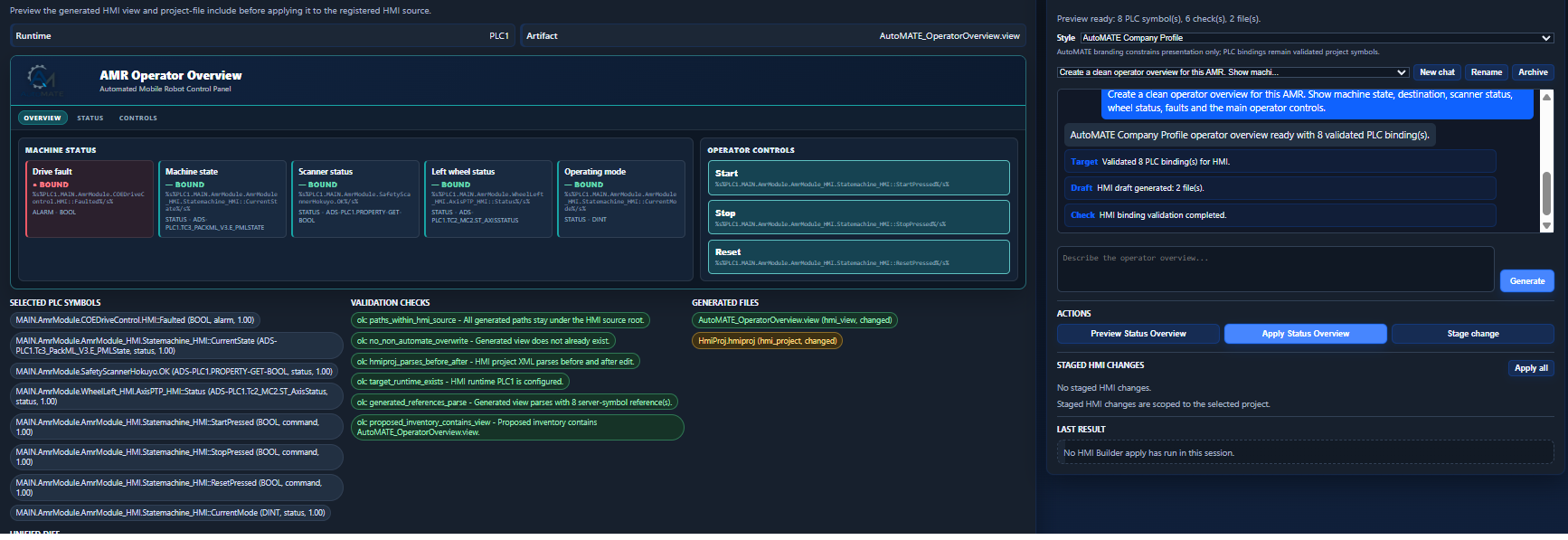
Task: Click the Statemachine_HMI::StartPressed symbol chip
Action: tap(176, 427)
